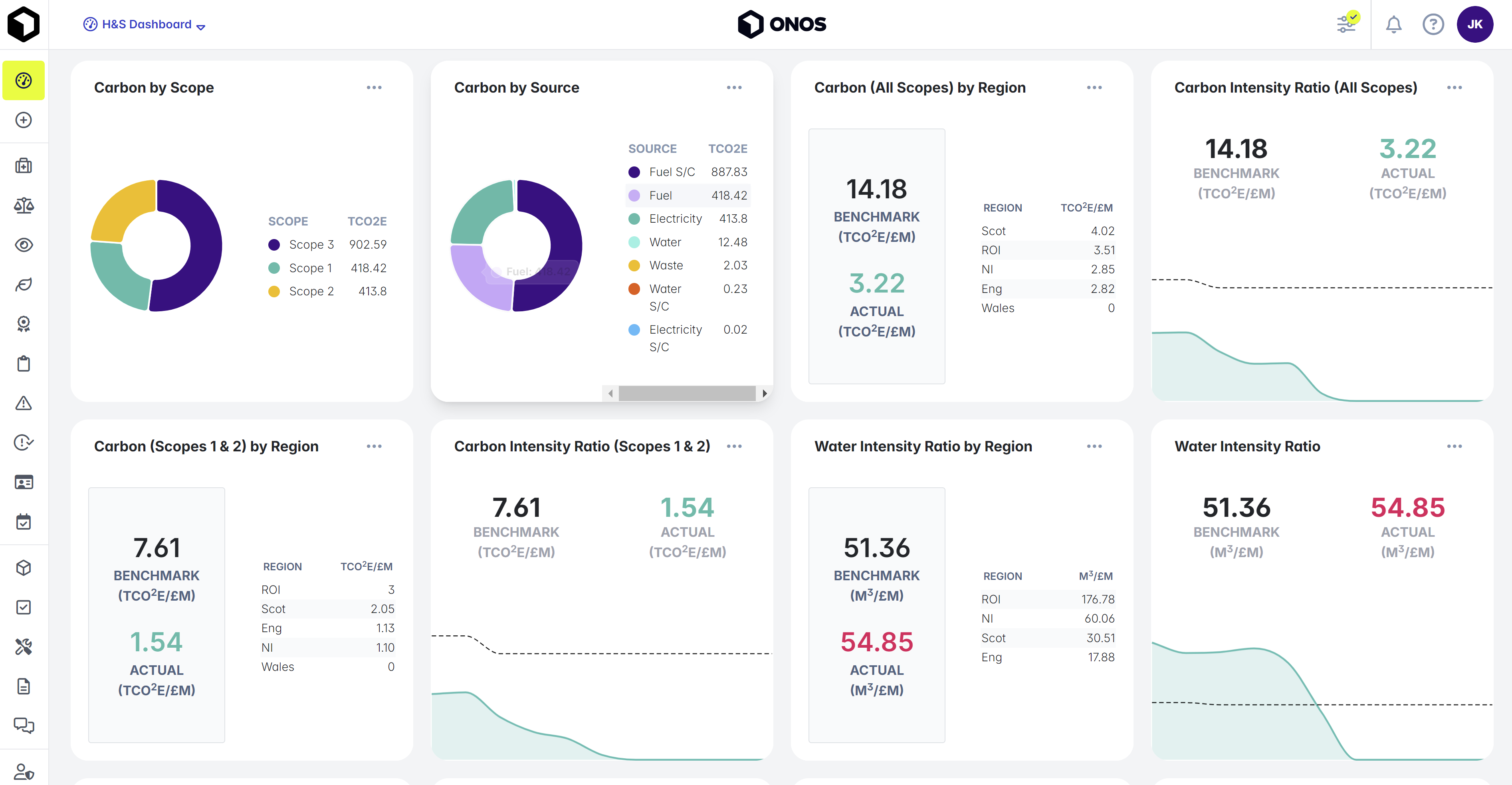Open Carbon (Scopes 1 & 2) by Region options
The height and width of the screenshot is (785, 1512).
tap(374, 447)
